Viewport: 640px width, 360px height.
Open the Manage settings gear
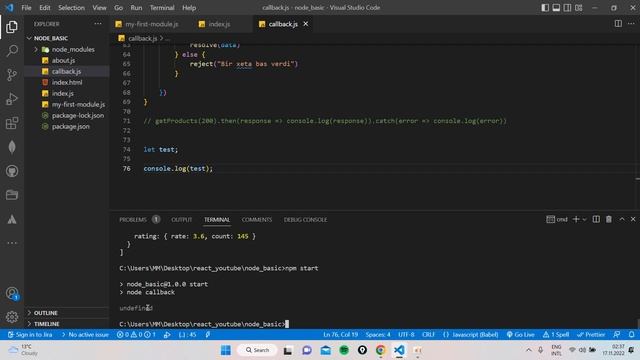pyautogui.click(x=12, y=317)
